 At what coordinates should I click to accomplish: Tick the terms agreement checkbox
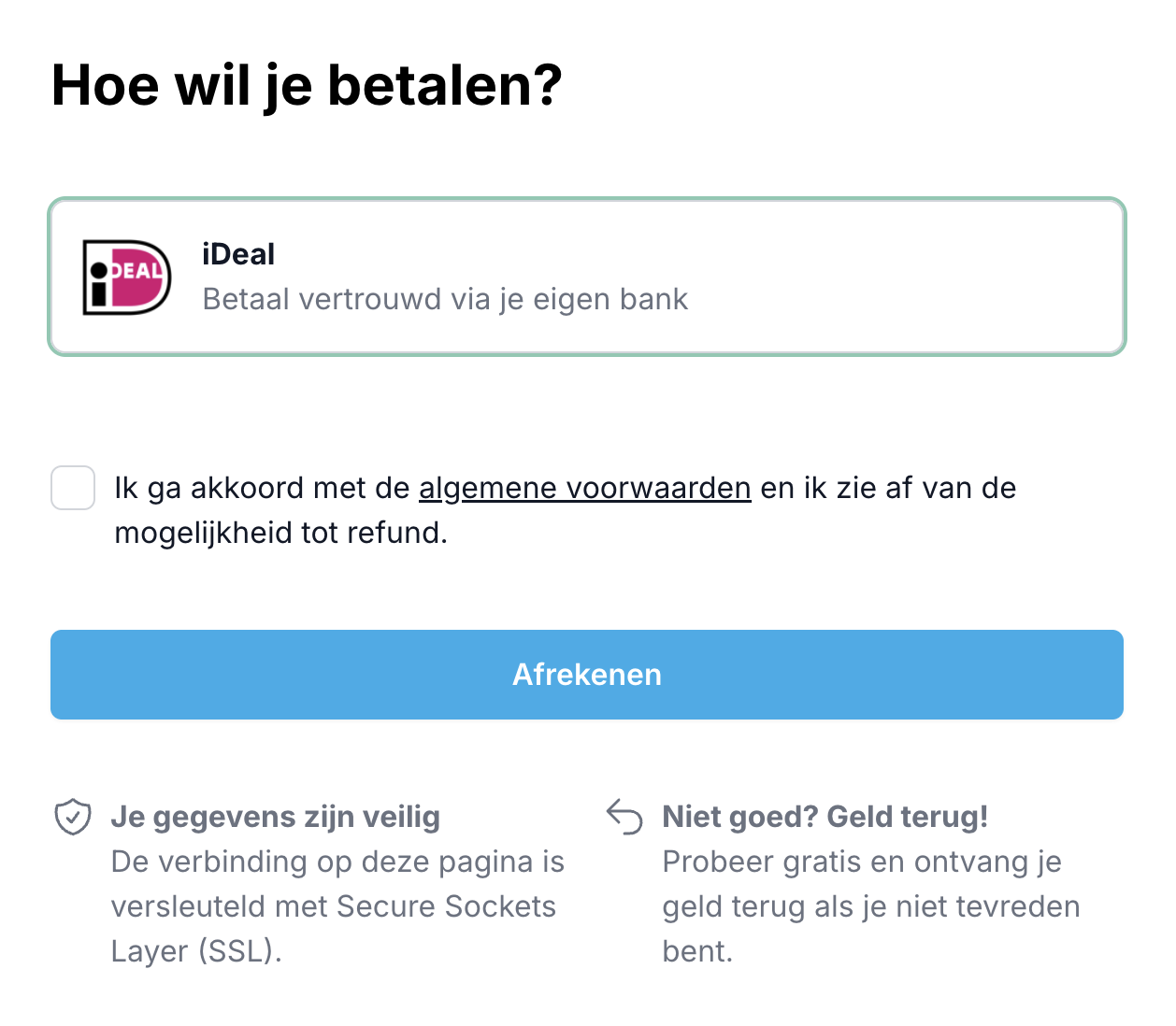[x=73, y=488]
